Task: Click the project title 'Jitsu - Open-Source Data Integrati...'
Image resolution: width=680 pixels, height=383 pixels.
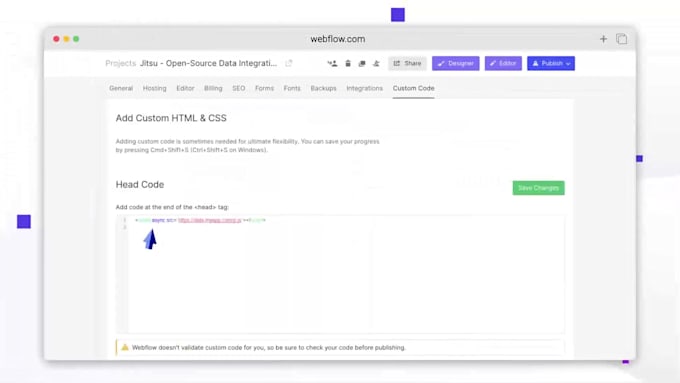Action: [x=208, y=63]
